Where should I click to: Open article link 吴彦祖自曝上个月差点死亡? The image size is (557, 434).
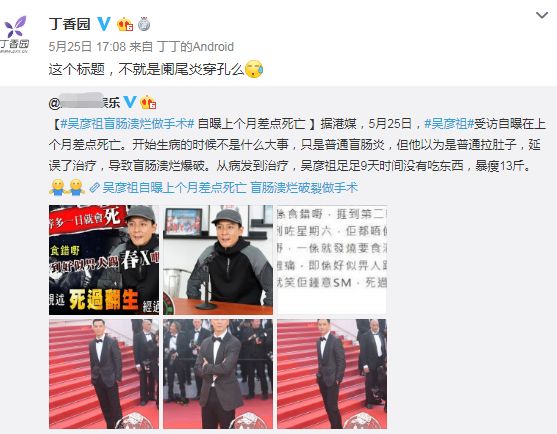174,188
